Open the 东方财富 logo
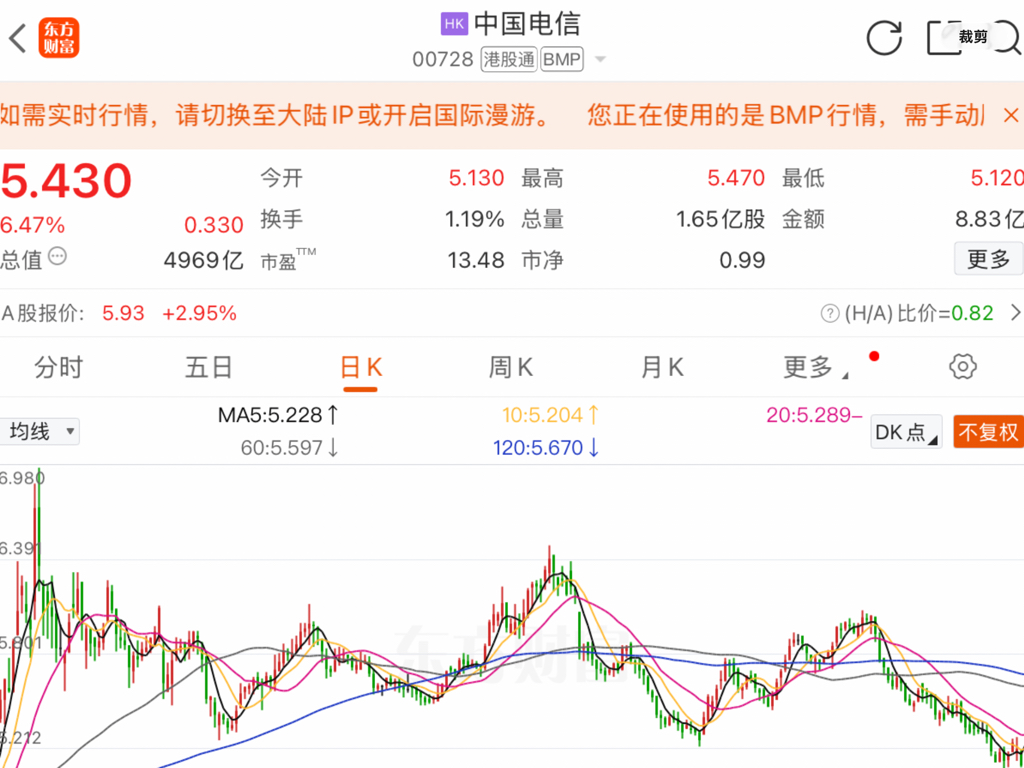 tap(59, 39)
